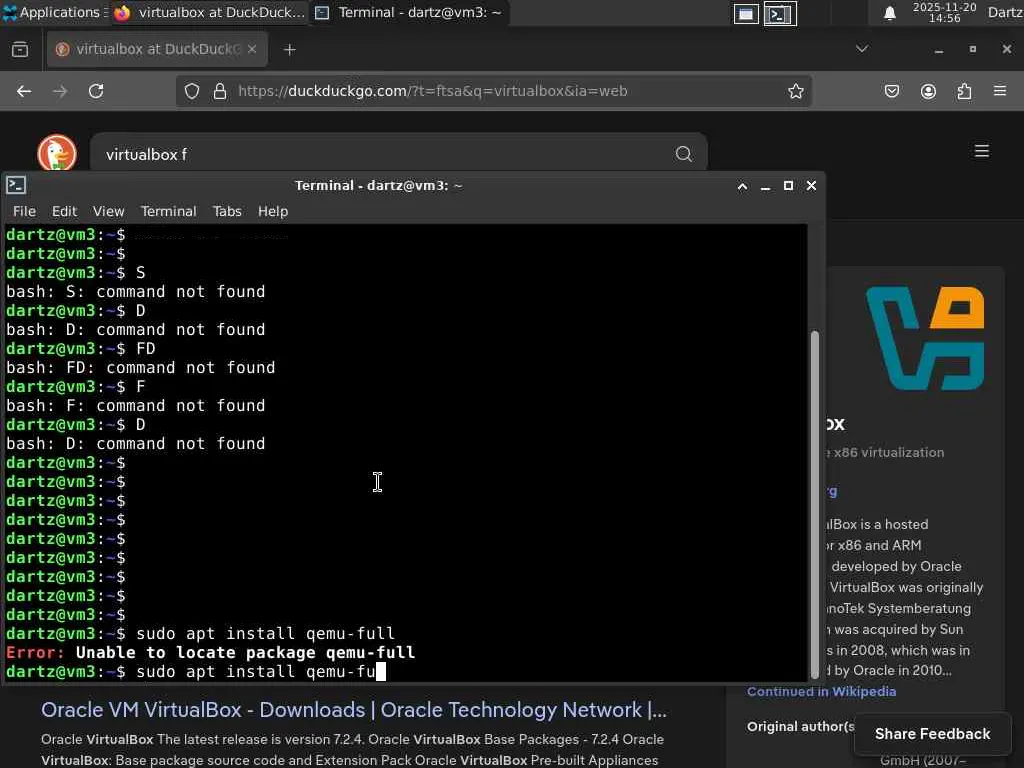This screenshot has width=1024, height=768.
Task: Click the terminal vertical scrollbar
Action: coord(814,505)
